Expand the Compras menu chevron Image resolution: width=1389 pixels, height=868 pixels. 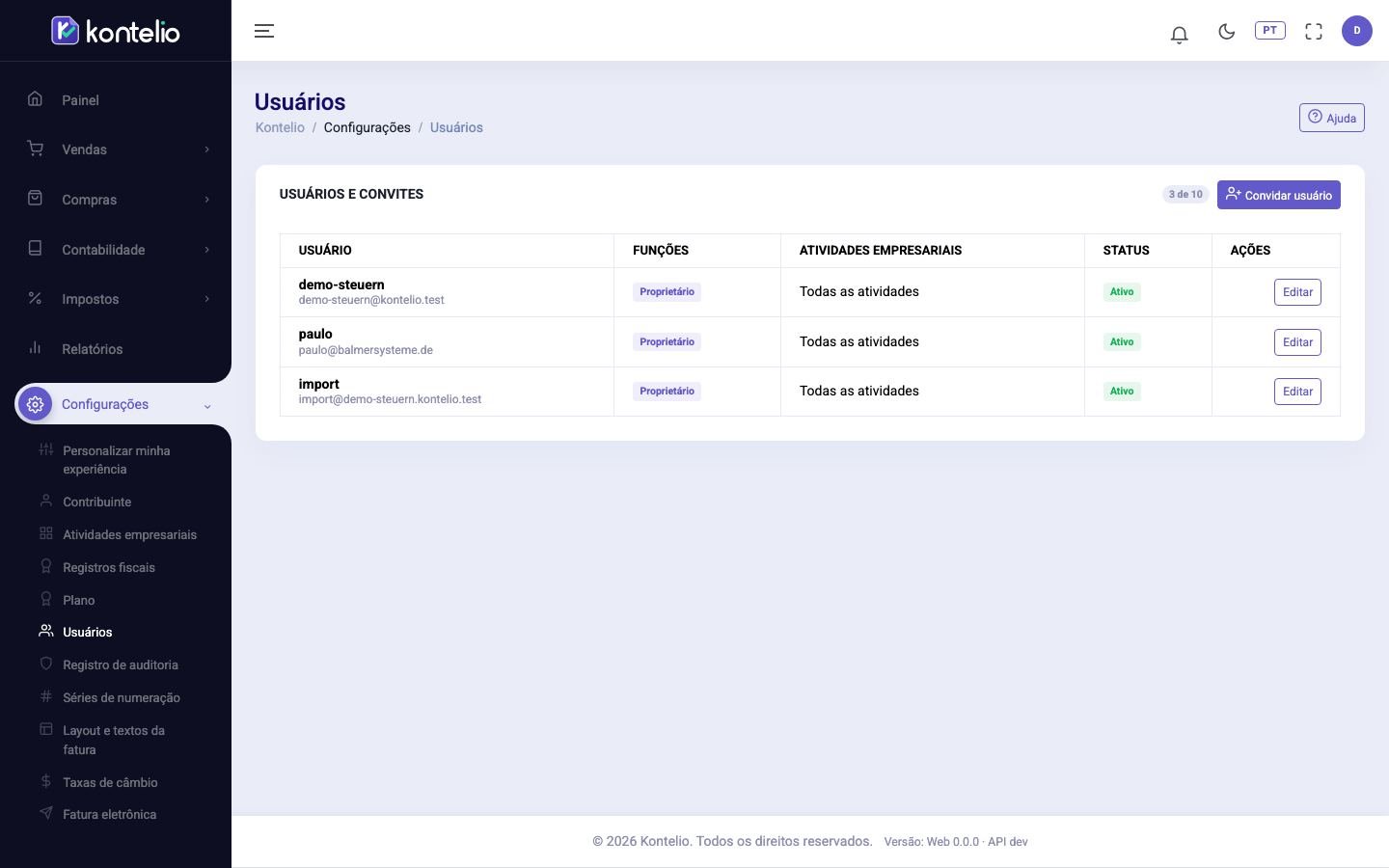(x=206, y=200)
